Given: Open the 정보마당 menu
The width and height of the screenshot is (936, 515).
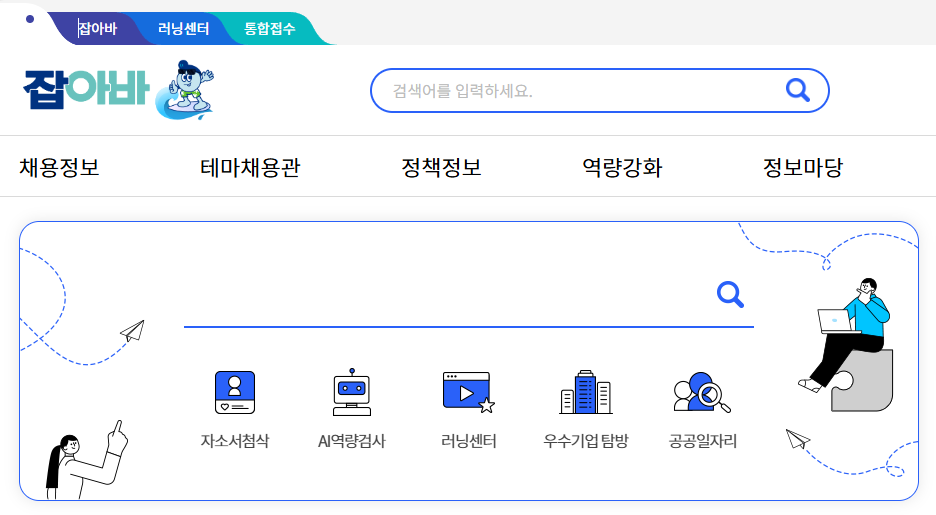Looking at the screenshot, I should (x=803, y=167).
